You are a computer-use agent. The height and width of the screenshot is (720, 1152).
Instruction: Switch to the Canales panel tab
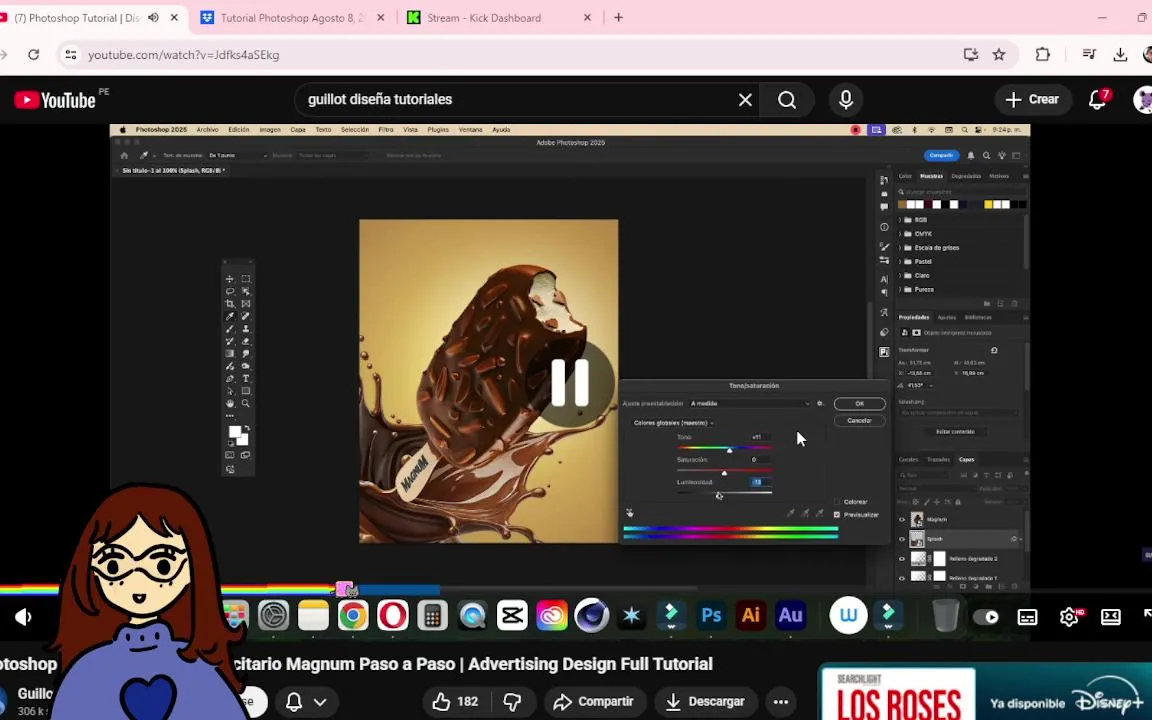coord(909,460)
